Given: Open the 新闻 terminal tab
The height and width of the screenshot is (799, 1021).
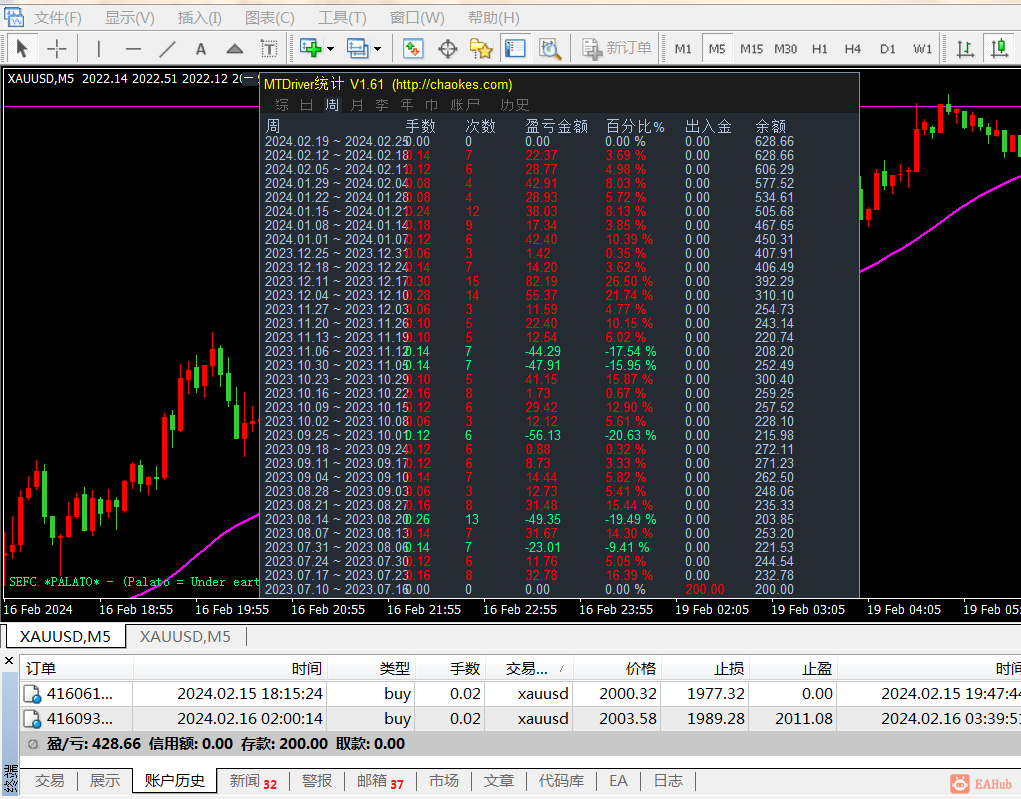Looking at the screenshot, I should [x=253, y=781].
